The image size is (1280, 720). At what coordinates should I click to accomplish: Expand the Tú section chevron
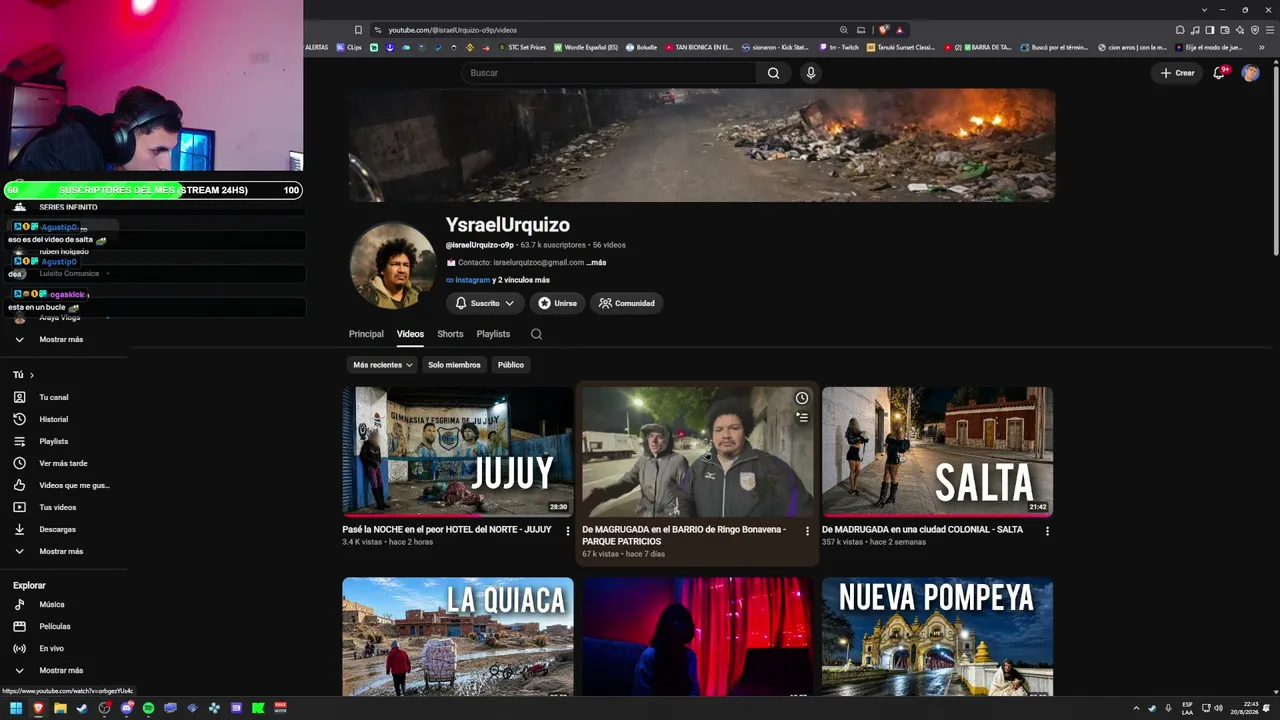pos(32,375)
